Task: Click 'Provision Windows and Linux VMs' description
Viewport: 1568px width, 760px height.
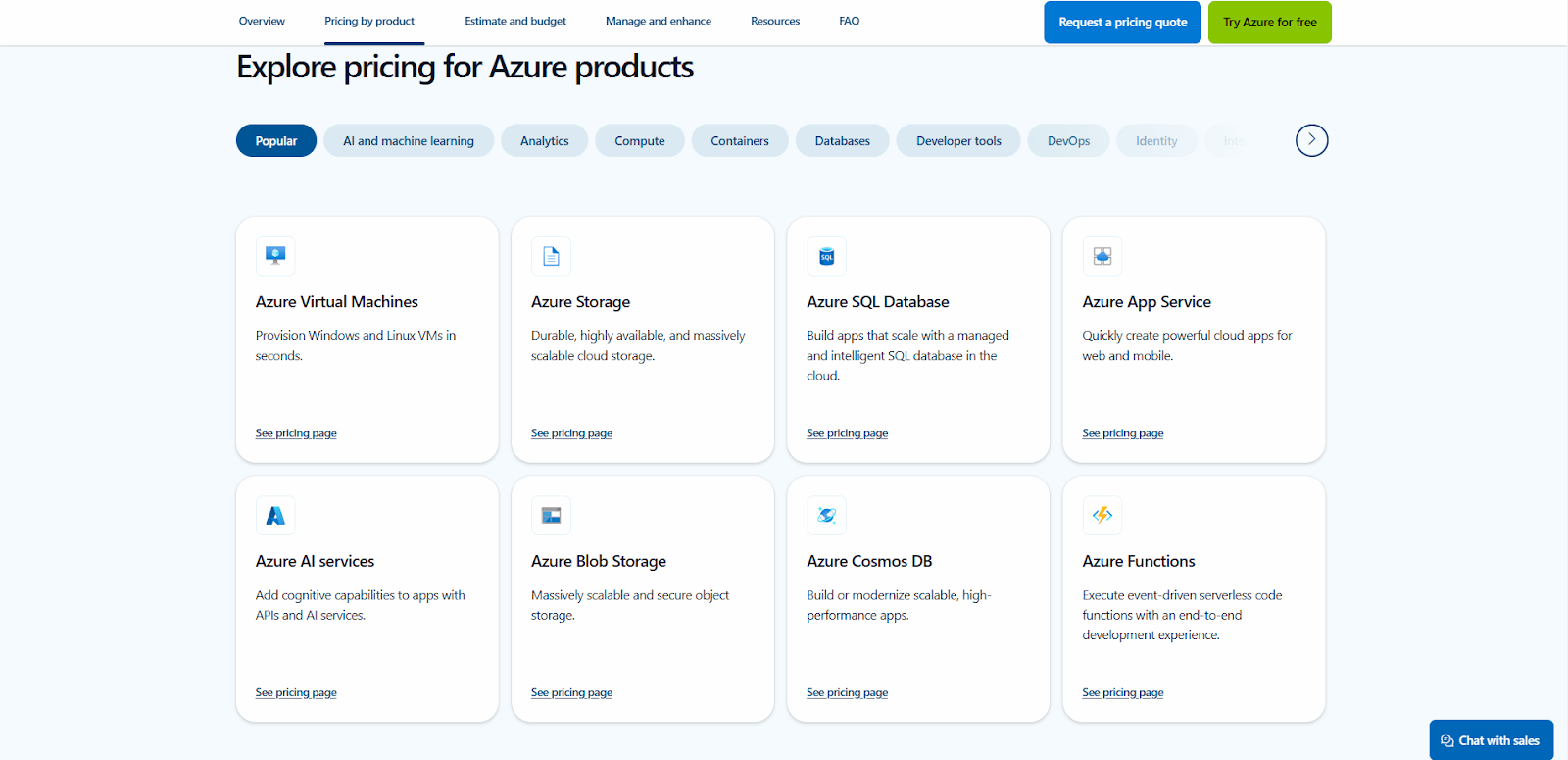Action: (356, 345)
